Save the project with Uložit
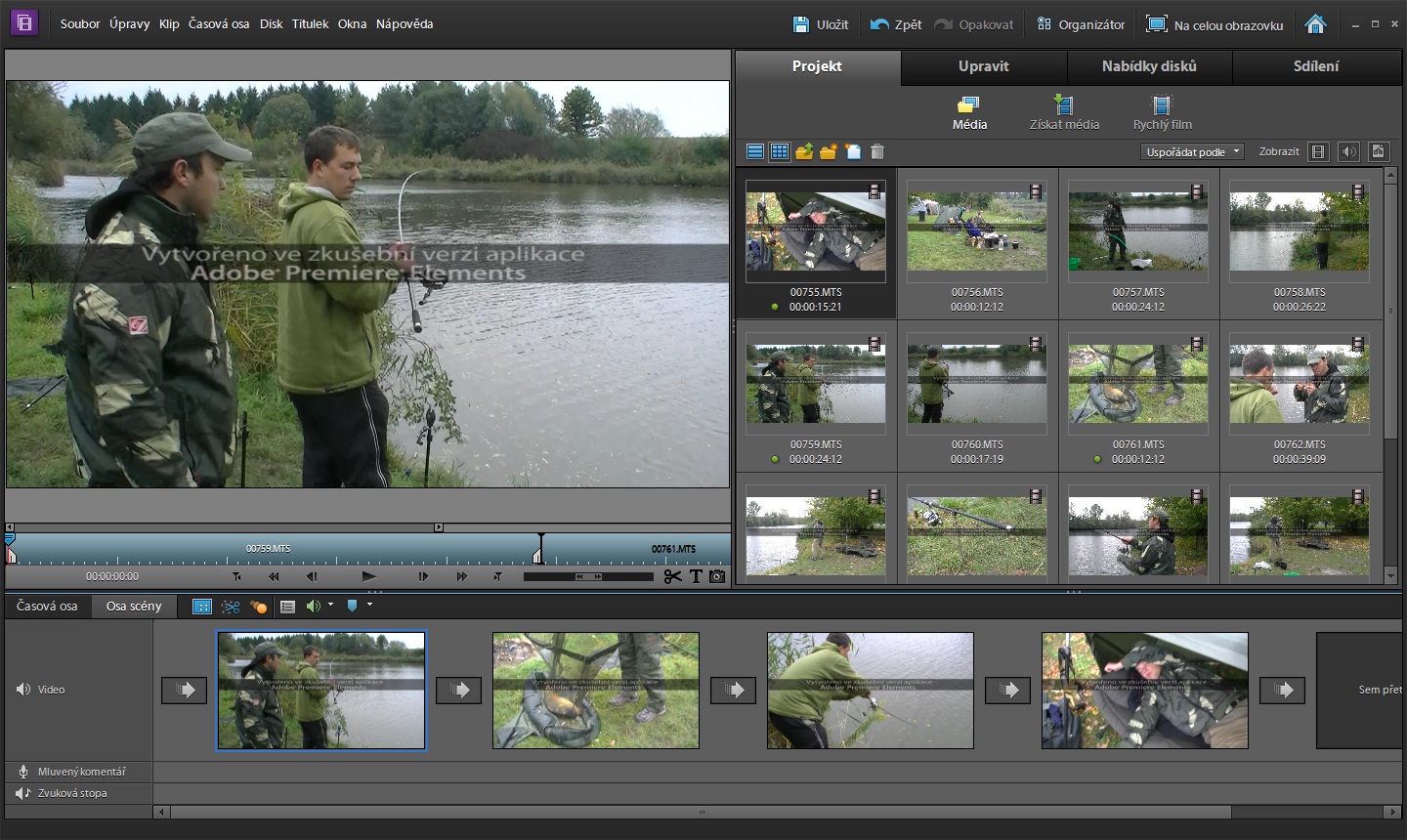This screenshot has width=1407, height=840. [820, 24]
